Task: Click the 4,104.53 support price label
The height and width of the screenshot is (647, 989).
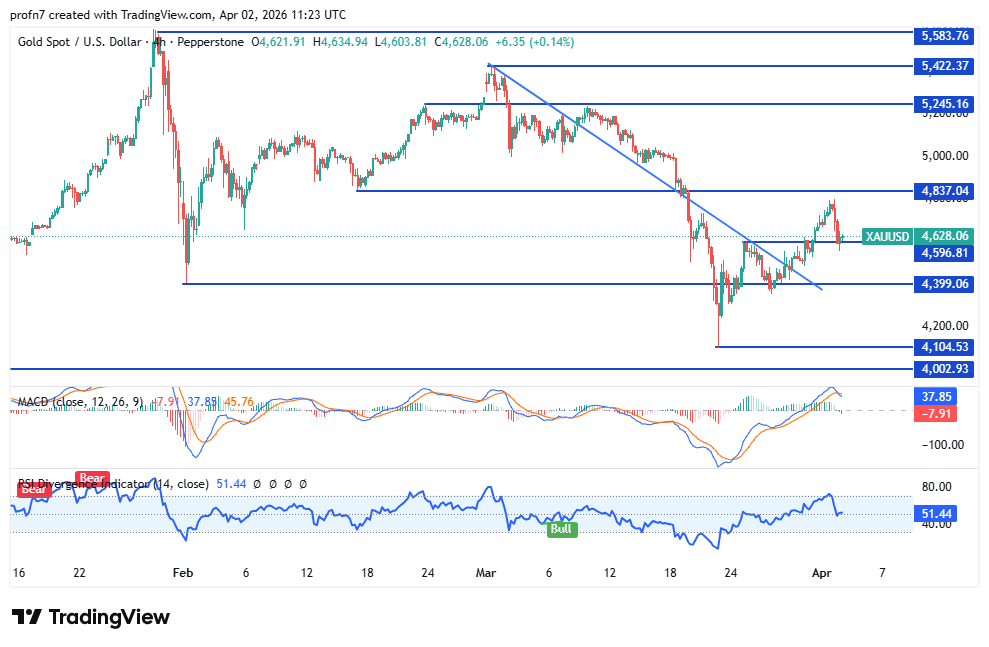Action: (x=944, y=347)
